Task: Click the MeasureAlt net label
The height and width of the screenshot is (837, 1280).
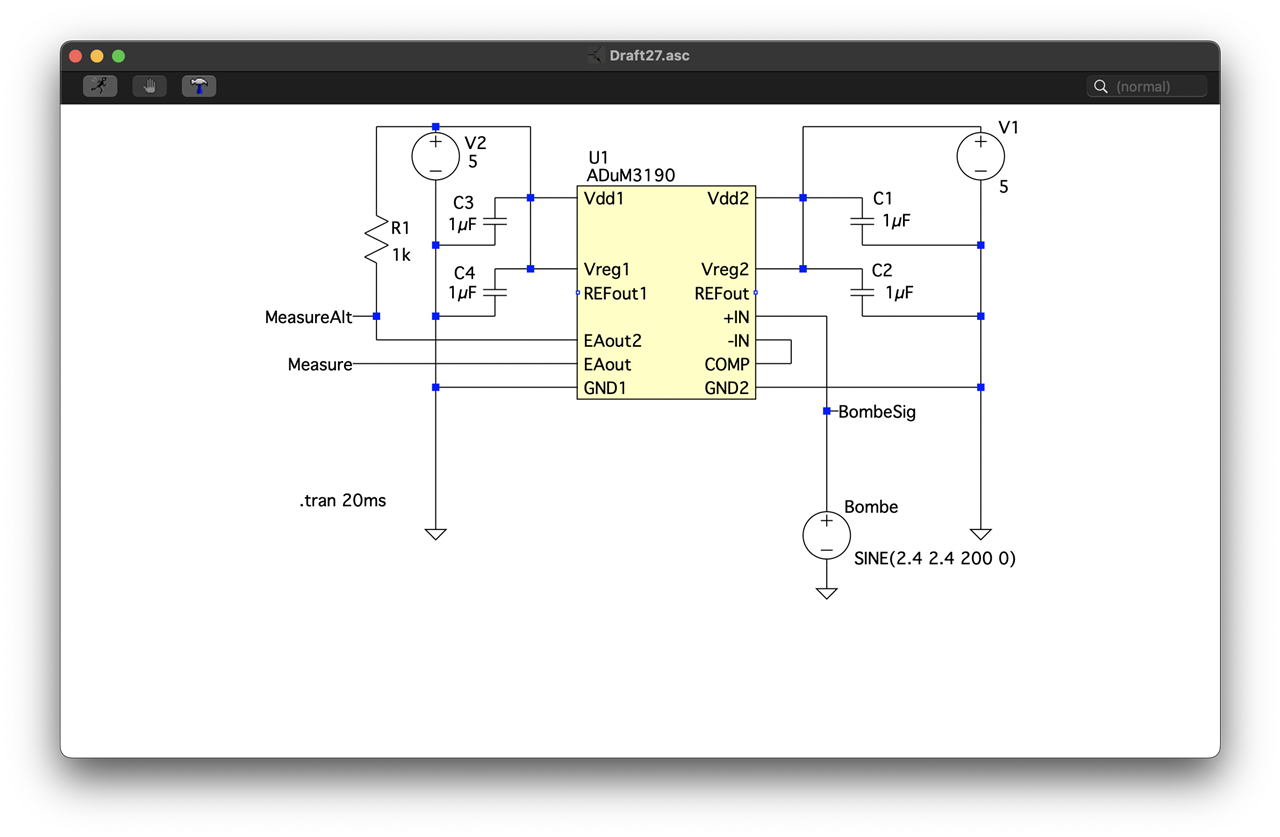Action: click(x=308, y=317)
